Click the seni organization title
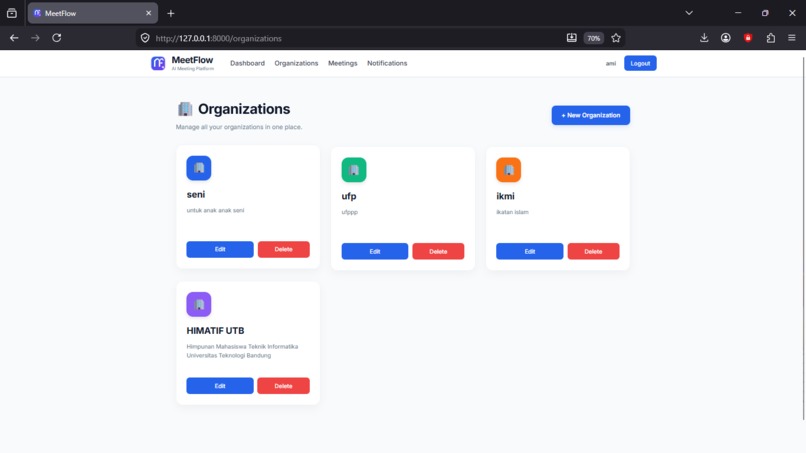 click(x=196, y=194)
